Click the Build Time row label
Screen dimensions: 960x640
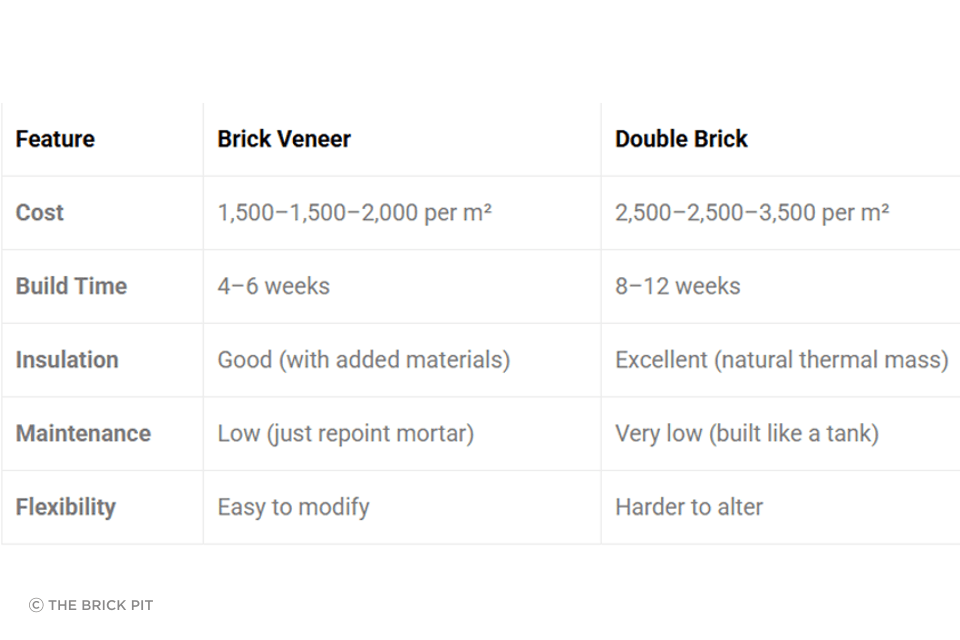[x=71, y=286]
